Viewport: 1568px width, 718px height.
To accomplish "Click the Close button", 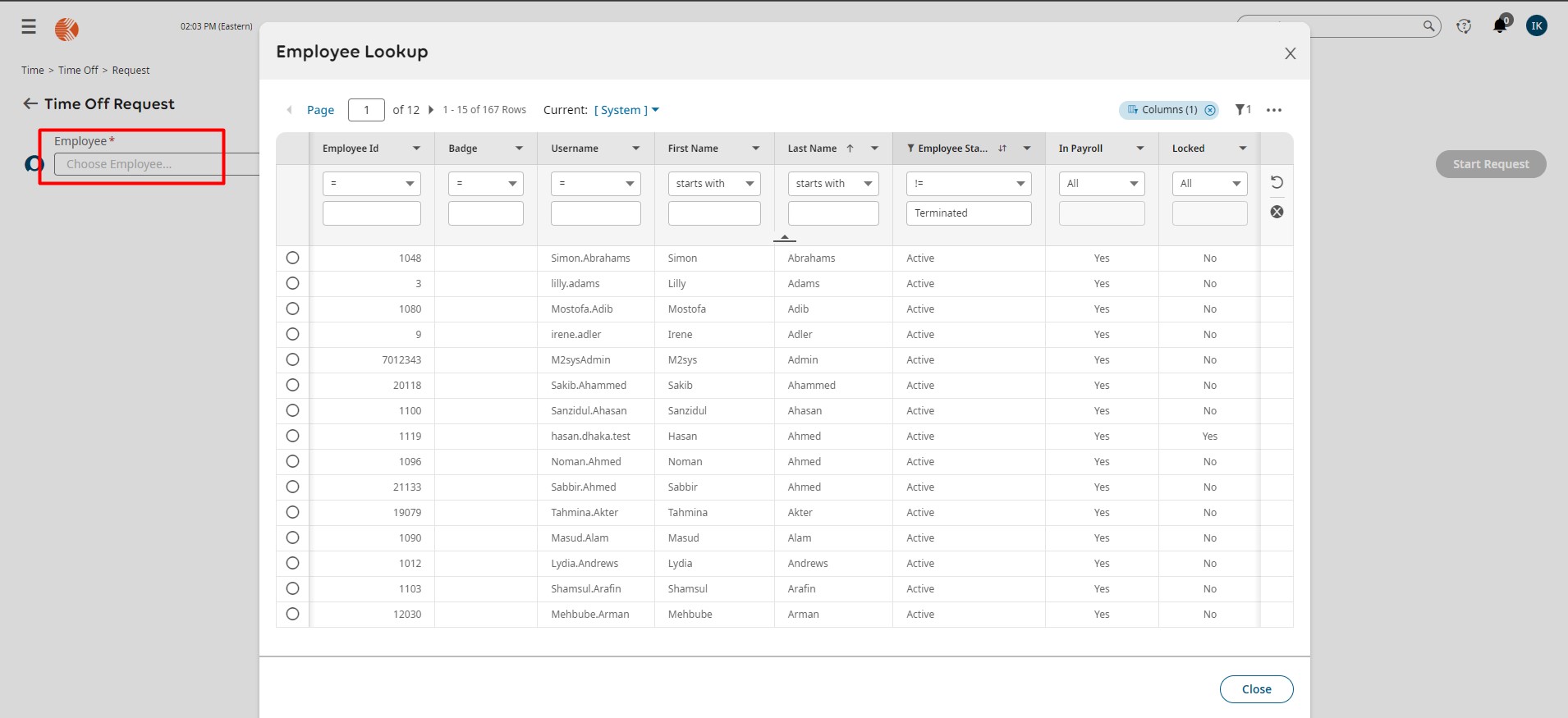I will tap(1255, 689).
